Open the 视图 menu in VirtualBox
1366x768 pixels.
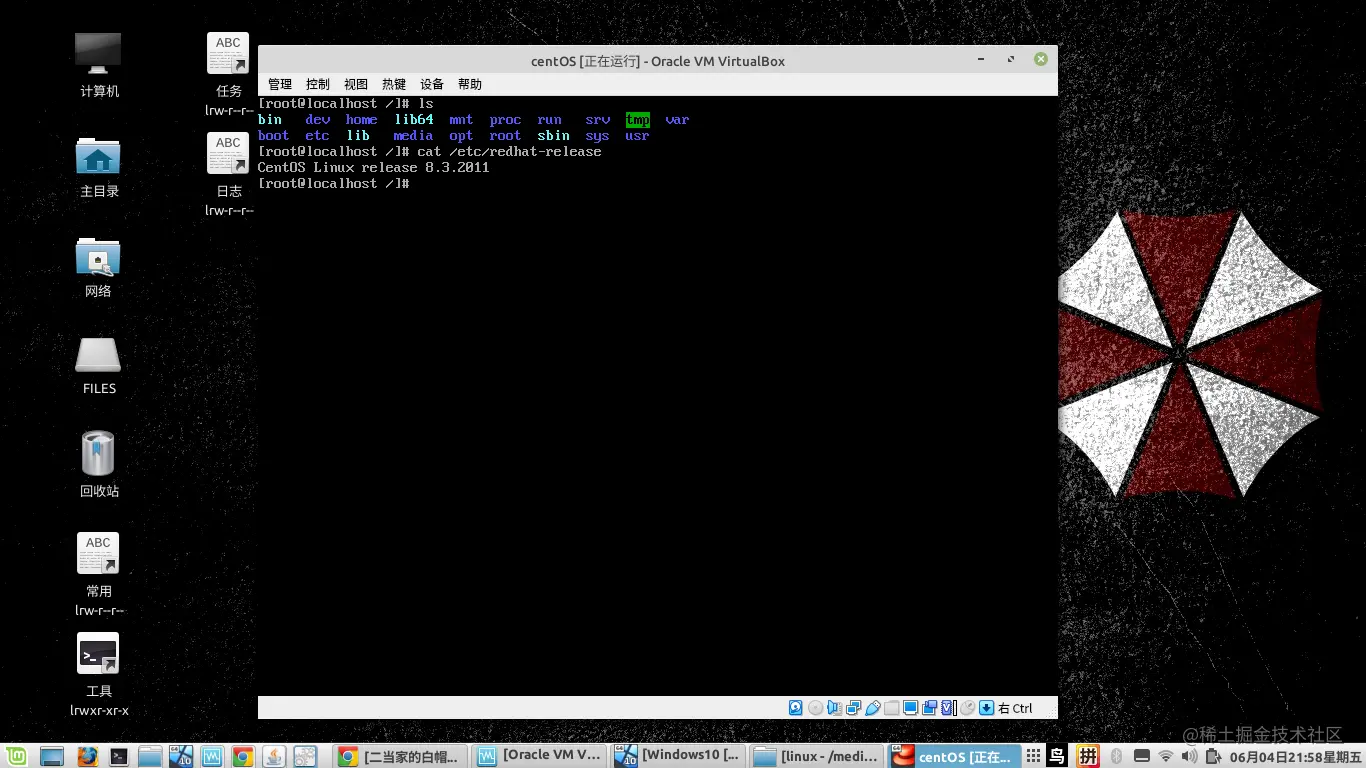[x=356, y=85]
